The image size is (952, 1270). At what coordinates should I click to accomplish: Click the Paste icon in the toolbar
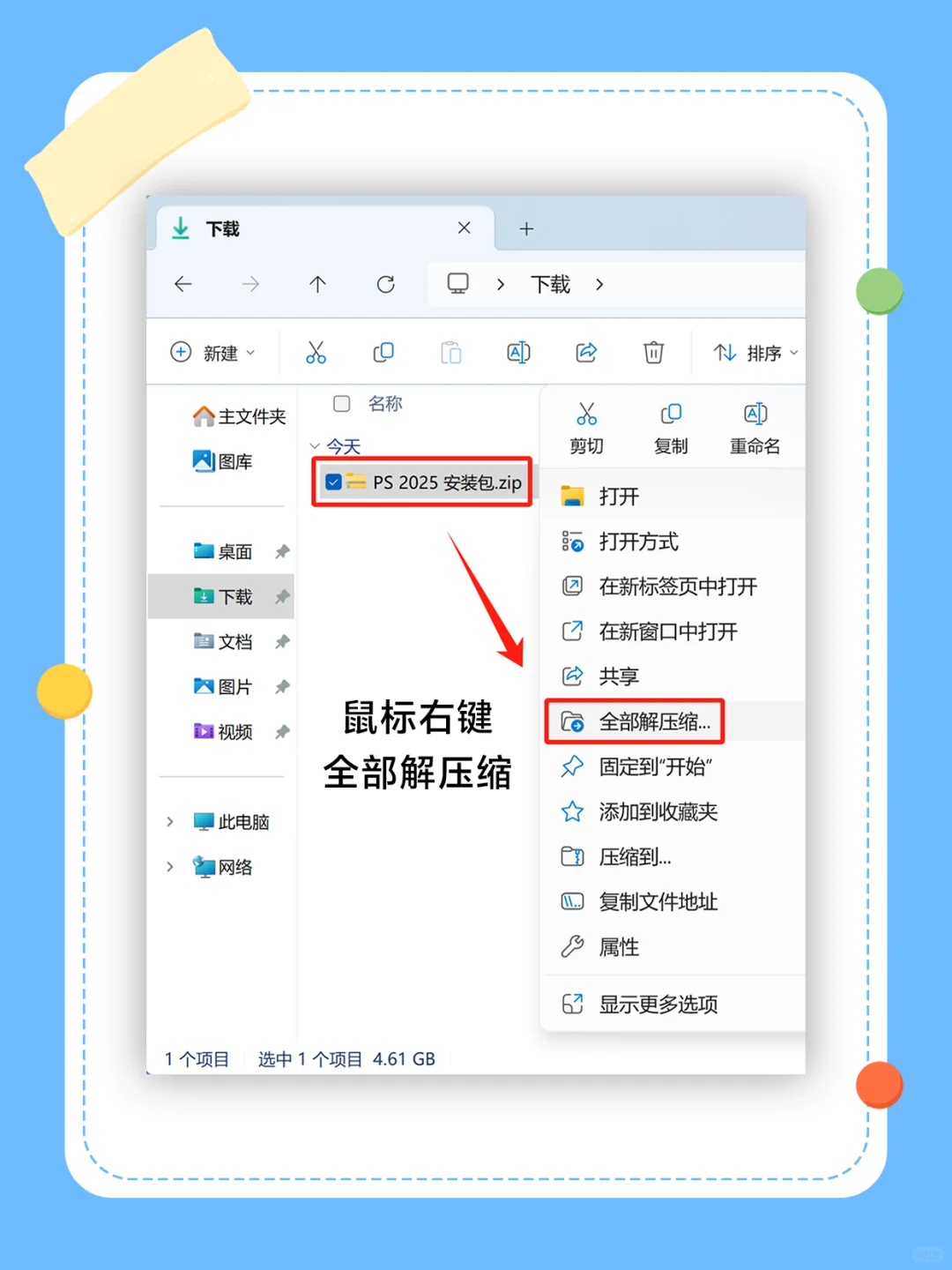tap(450, 352)
